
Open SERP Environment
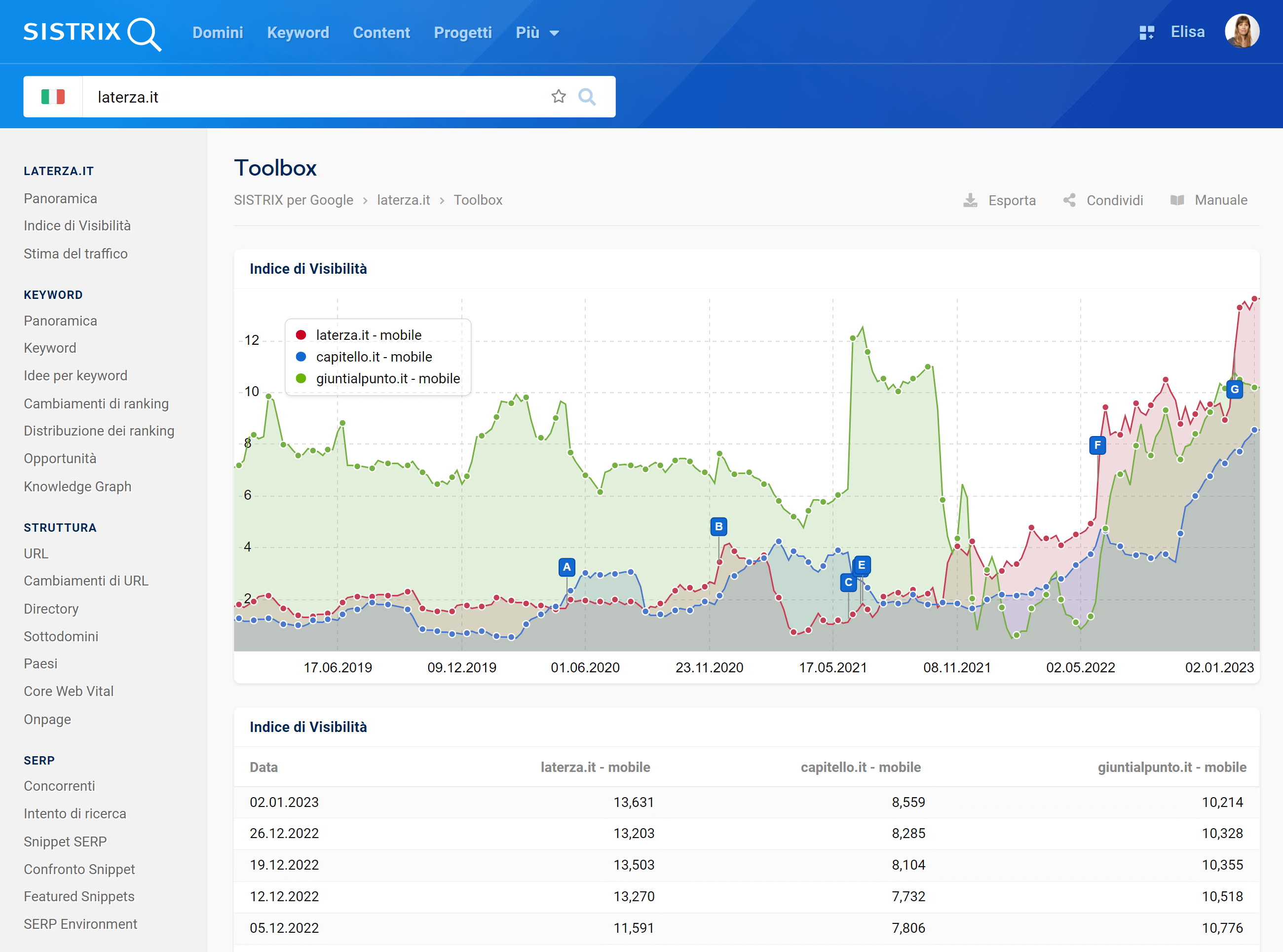point(80,924)
